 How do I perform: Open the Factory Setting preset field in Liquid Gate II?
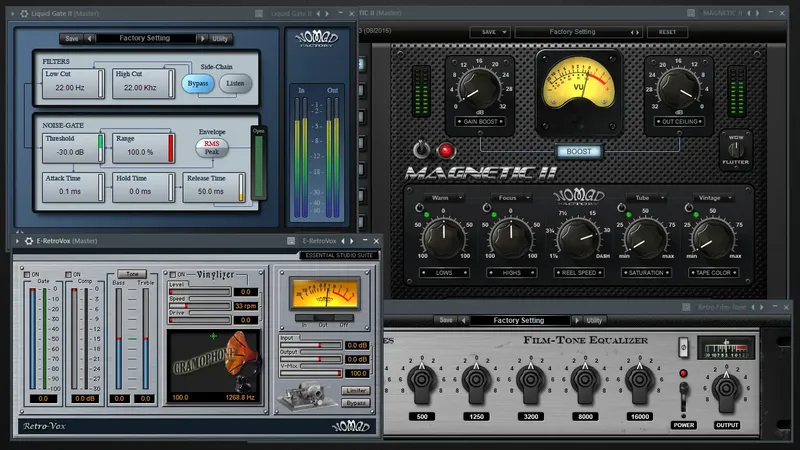click(x=145, y=38)
